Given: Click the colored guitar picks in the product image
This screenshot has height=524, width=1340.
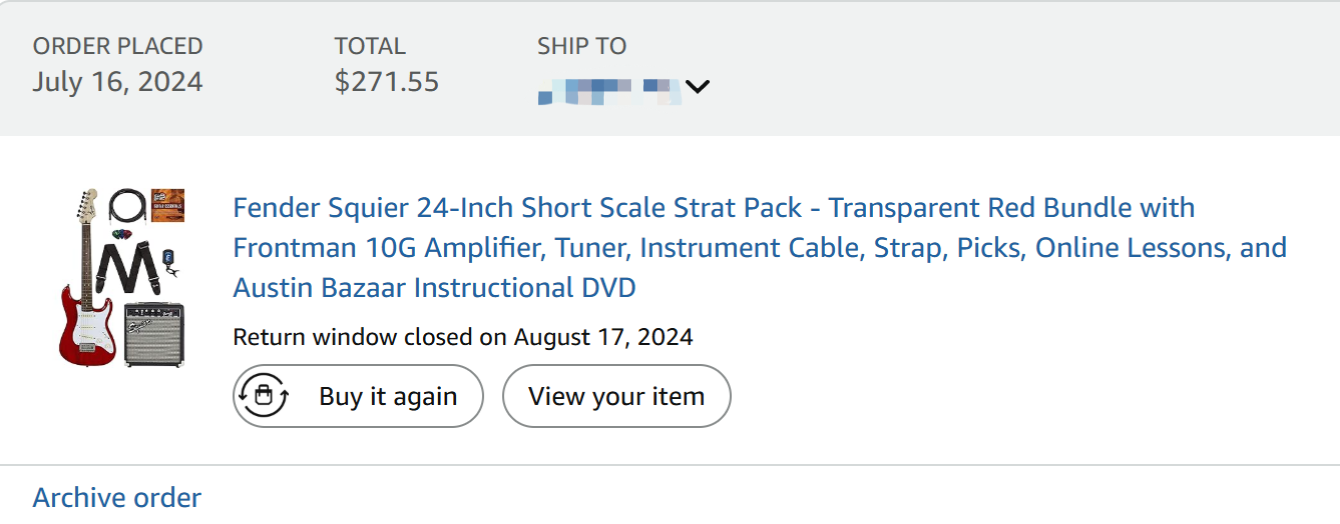Looking at the screenshot, I should point(120,236).
